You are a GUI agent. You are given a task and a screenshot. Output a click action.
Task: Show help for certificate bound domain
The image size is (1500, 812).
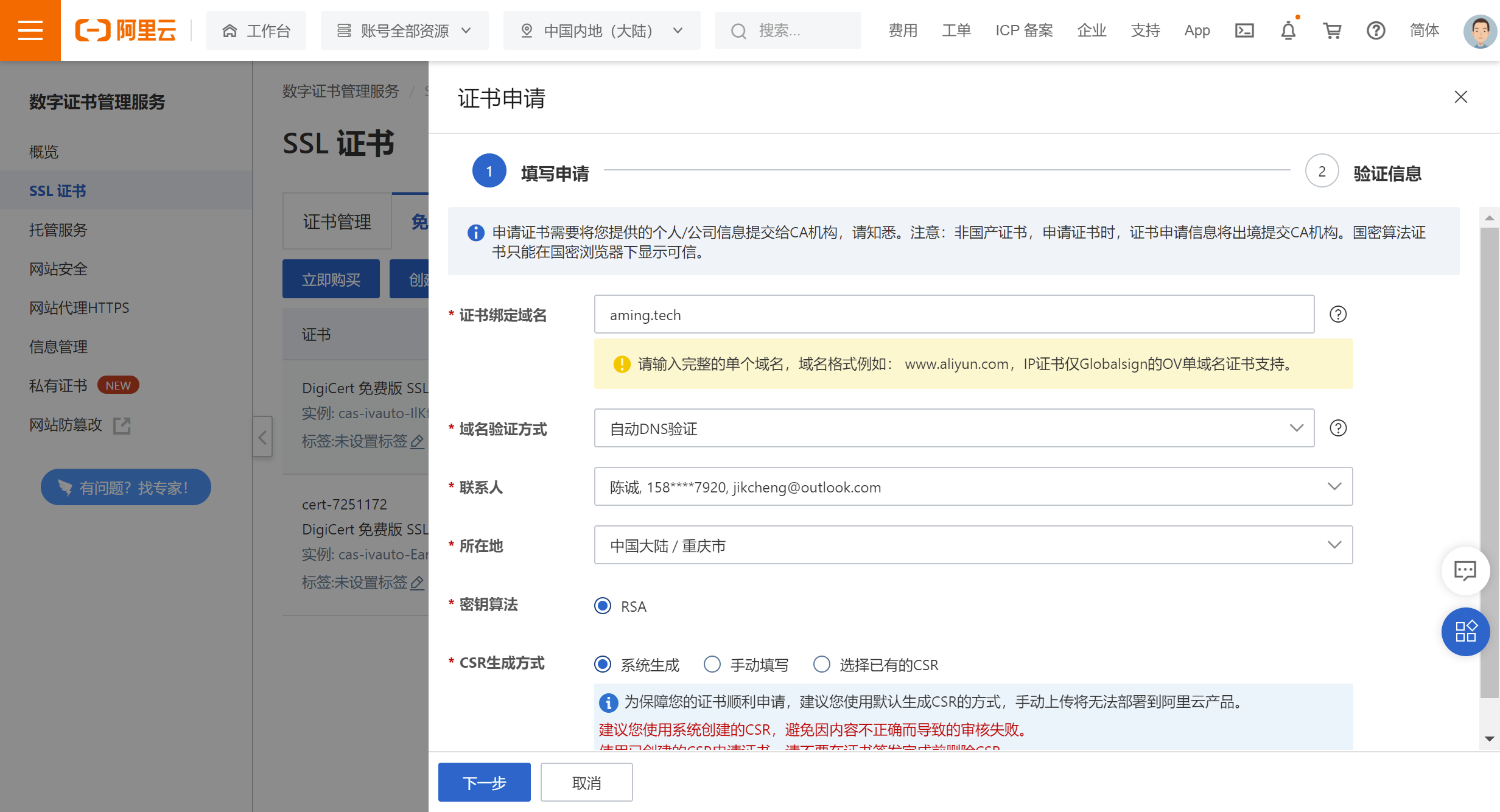pos(1338,314)
